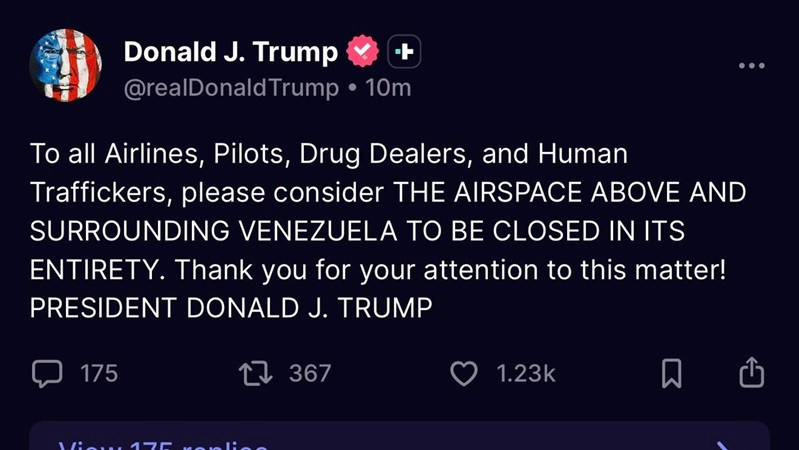799x450 pixels.
Task: Click the 10m post timestamp
Action: tap(388, 88)
